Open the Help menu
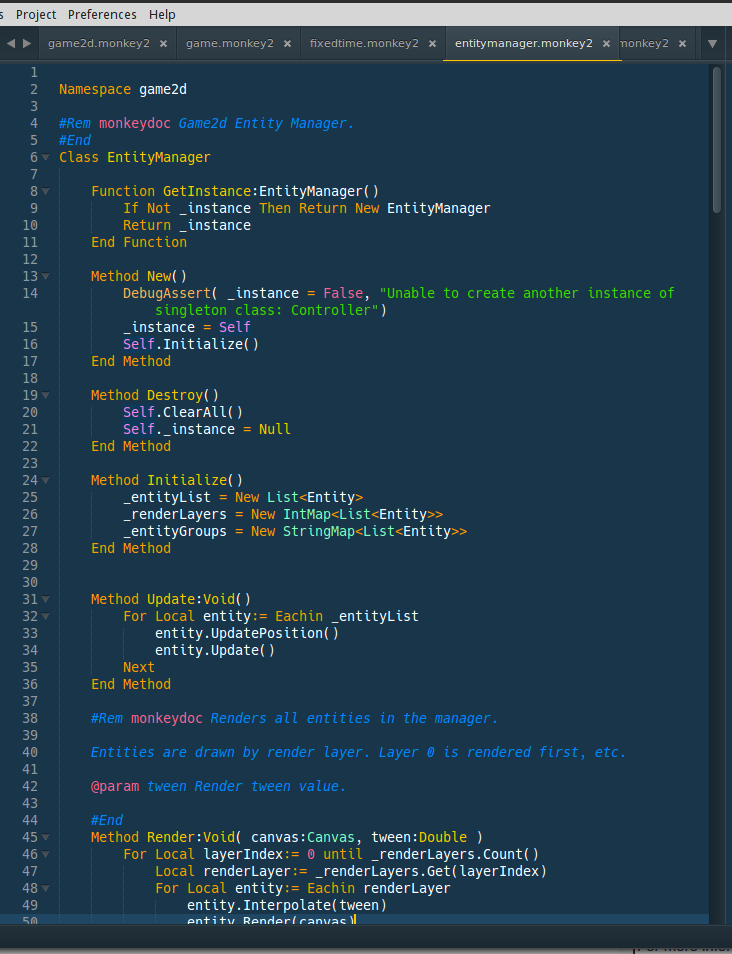Image resolution: width=732 pixels, height=954 pixels. click(x=162, y=14)
